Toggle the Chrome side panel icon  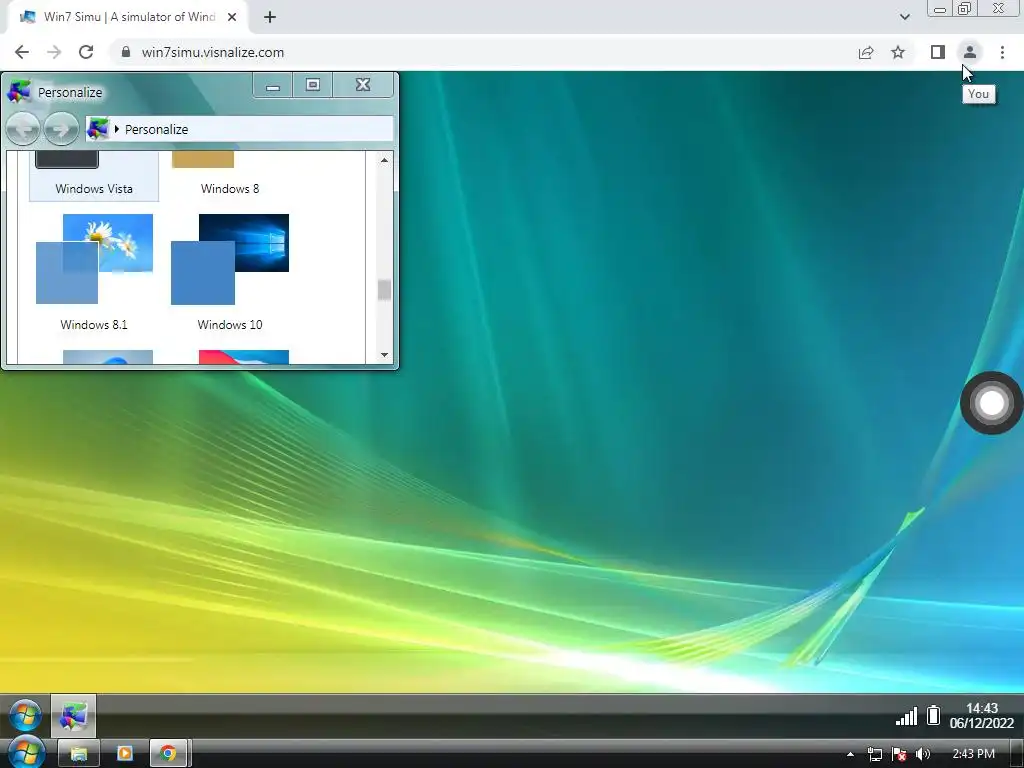click(x=938, y=52)
